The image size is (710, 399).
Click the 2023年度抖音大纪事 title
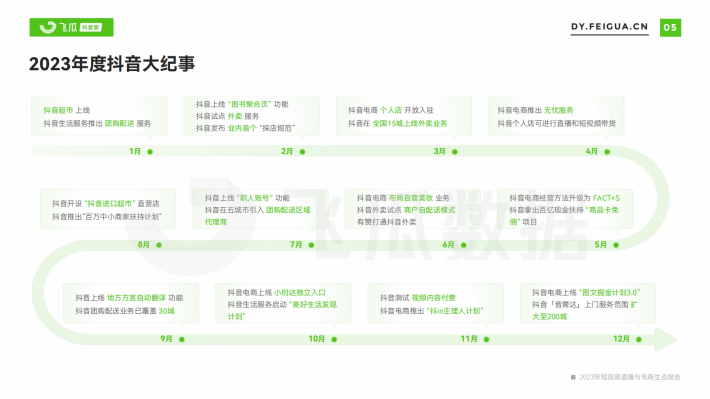pos(112,64)
